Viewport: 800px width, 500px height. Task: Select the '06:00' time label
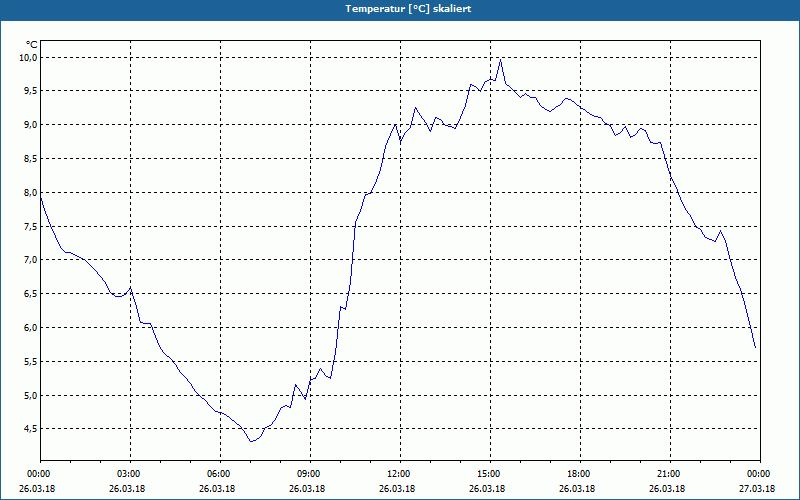[x=220, y=474]
